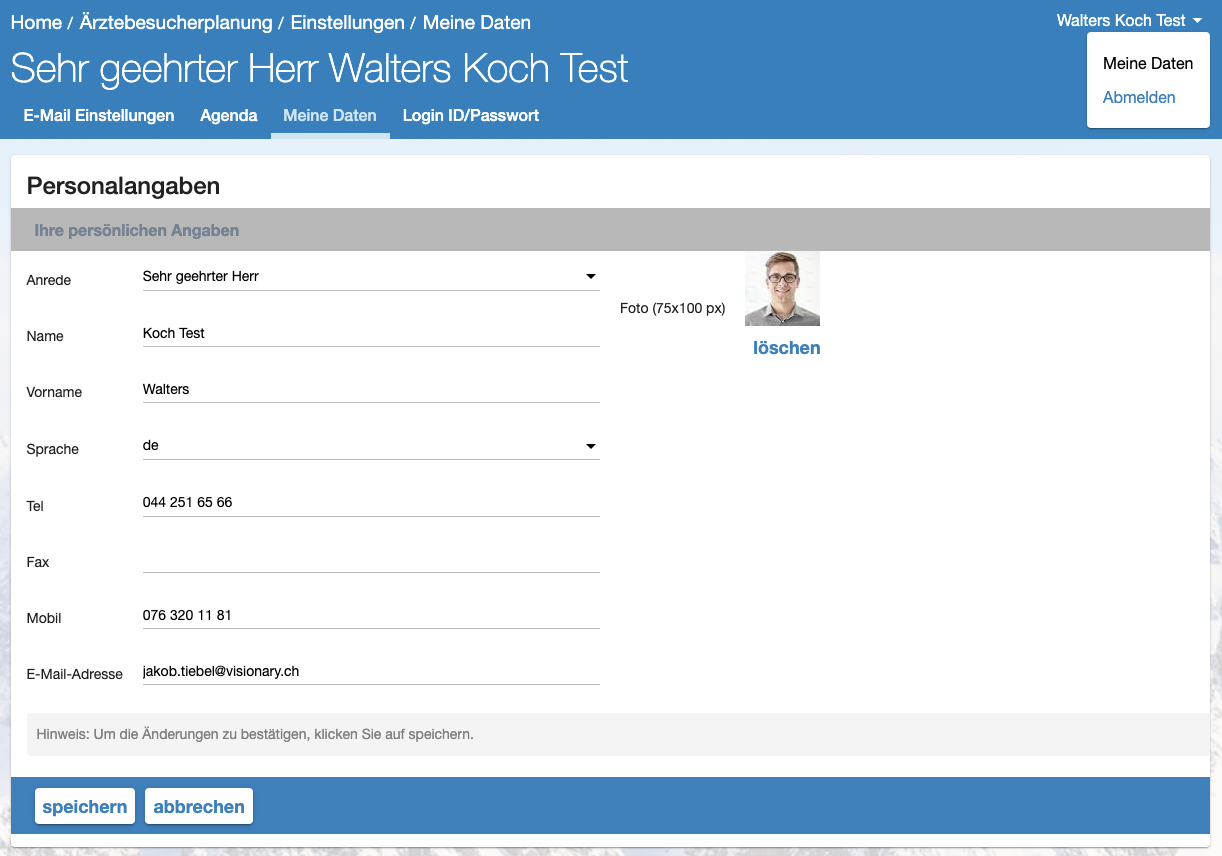Click the profile photo thumbnail

pyautogui.click(x=782, y=288)
